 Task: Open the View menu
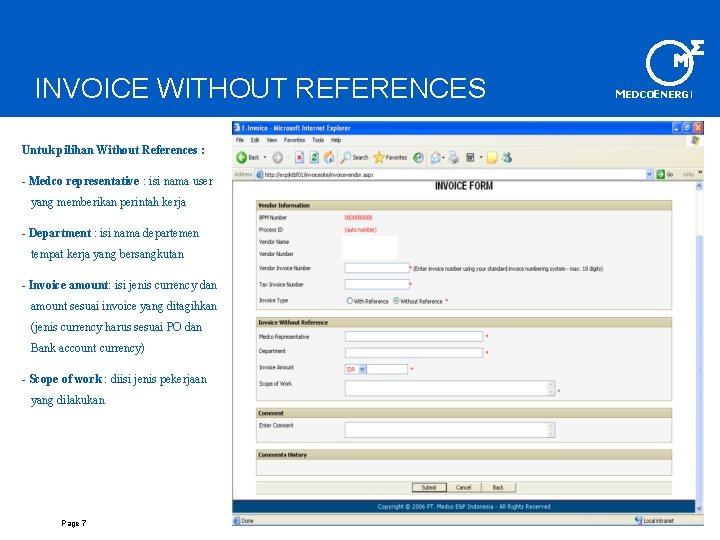272,140
